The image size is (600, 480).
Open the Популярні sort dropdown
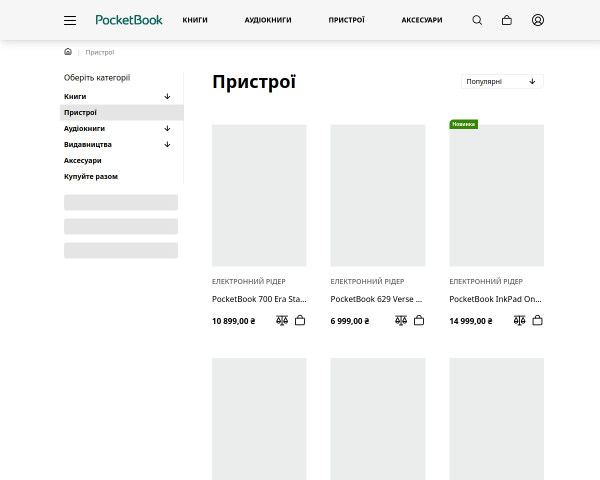click(502, 82)
